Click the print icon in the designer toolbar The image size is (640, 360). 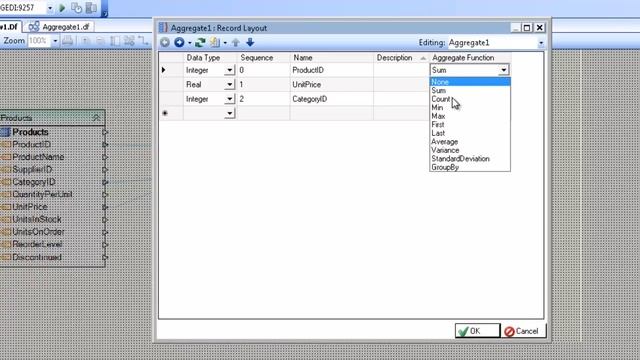click(x=68, y=41)
